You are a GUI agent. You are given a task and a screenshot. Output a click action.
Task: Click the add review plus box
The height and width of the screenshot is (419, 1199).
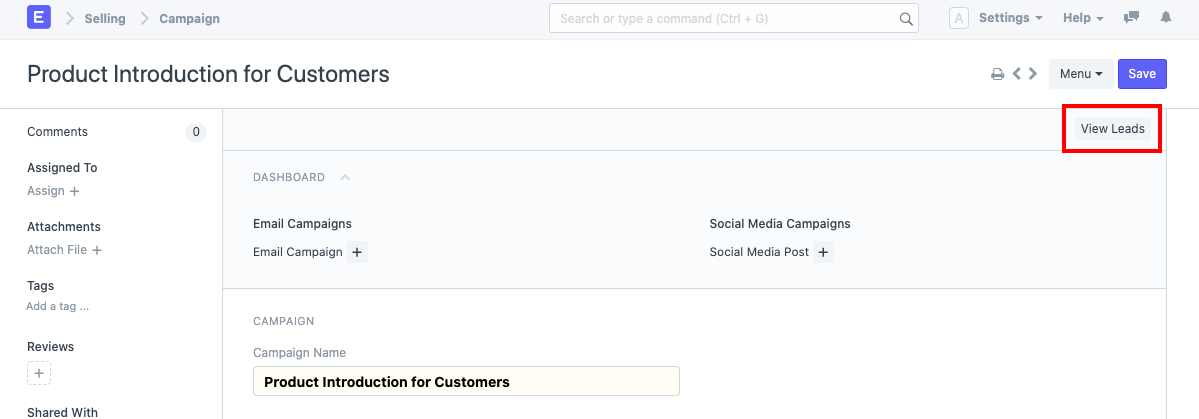pos(39,374)
